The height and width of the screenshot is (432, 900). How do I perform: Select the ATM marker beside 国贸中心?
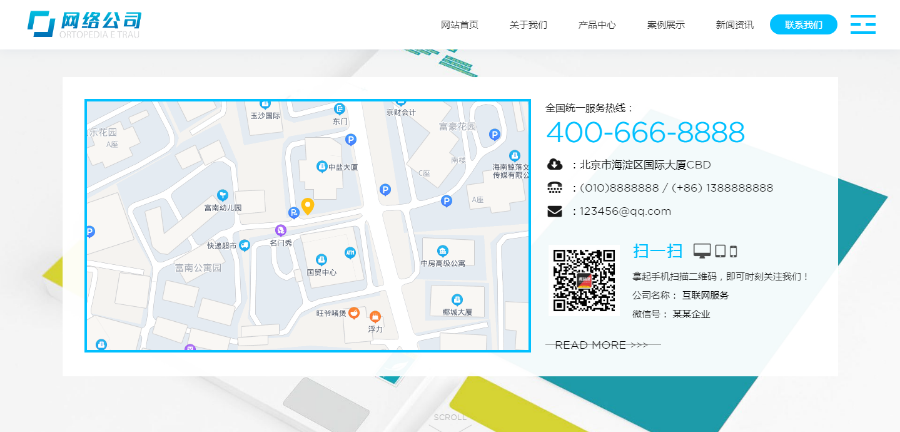point(350,252)
